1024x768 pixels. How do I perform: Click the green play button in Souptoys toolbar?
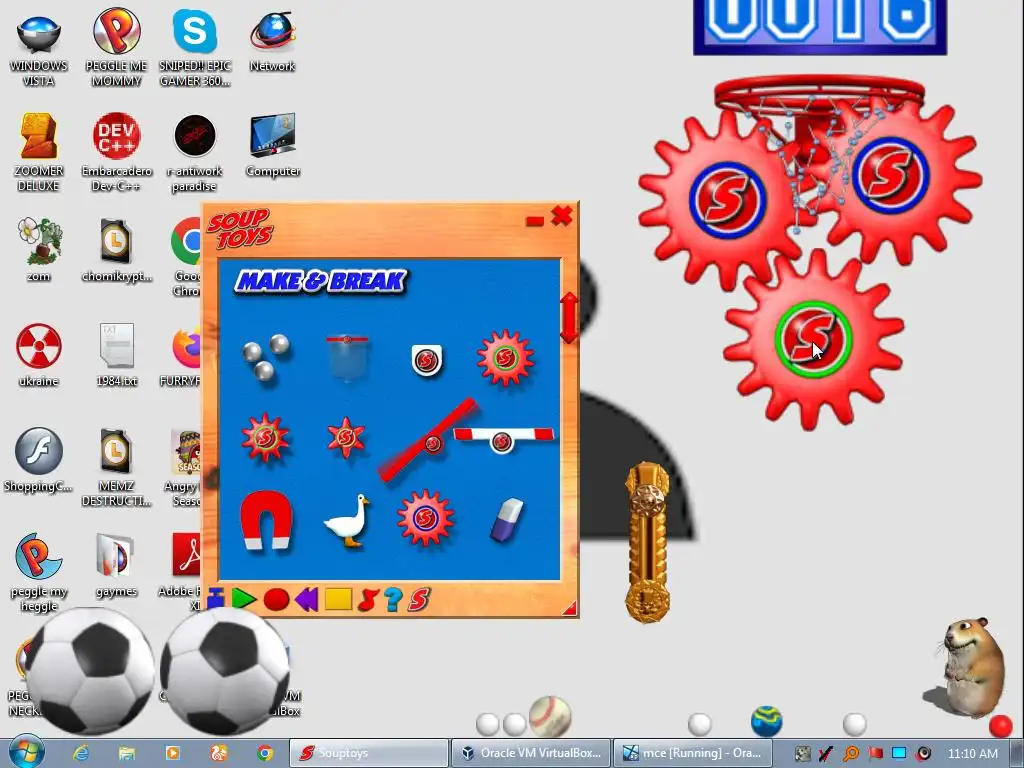pos(244,599)
